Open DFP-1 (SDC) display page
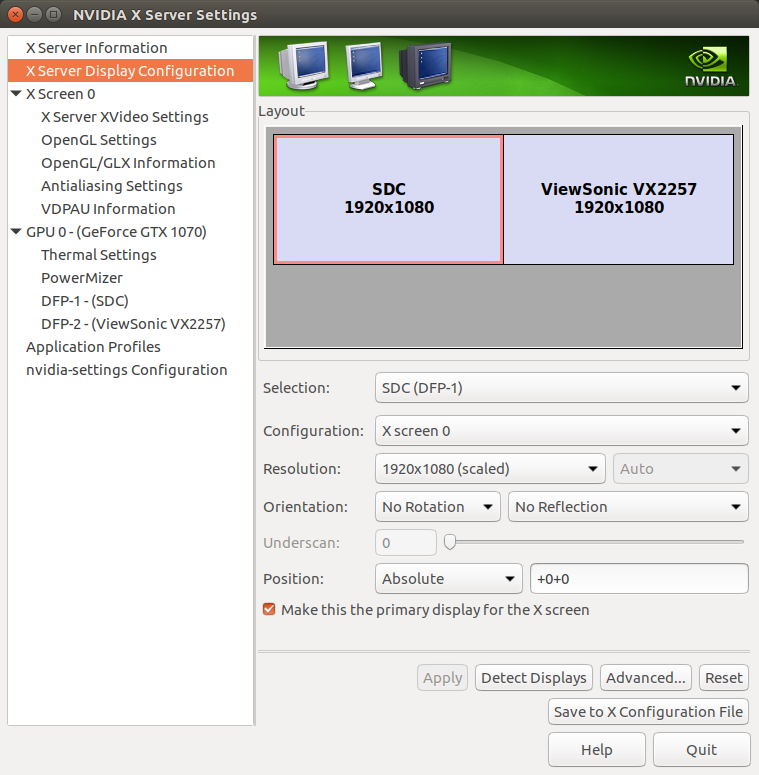This screenshot has width=759, height=775. click(85, 301)
